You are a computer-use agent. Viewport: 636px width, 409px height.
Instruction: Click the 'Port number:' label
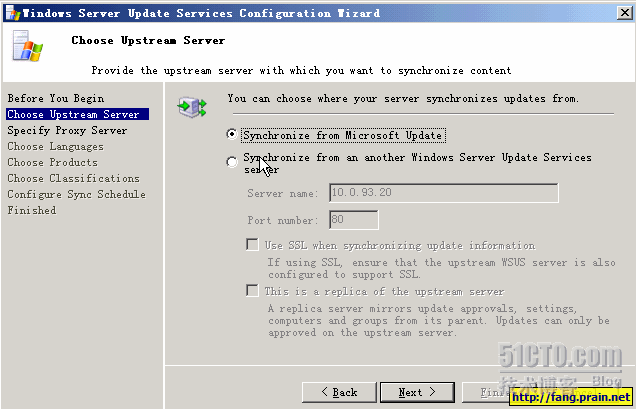[281, 220]
